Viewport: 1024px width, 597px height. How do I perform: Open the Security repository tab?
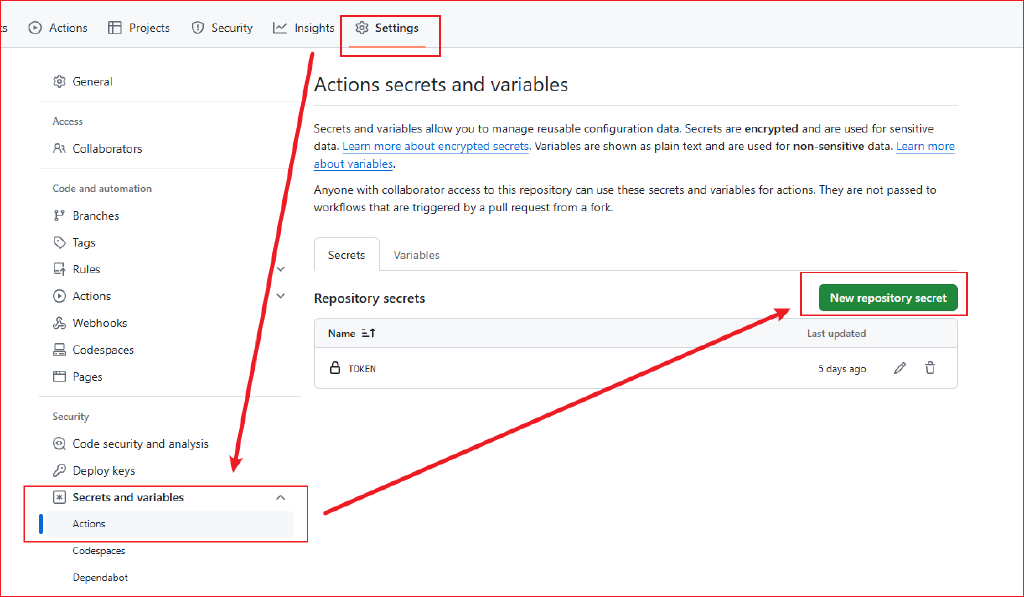(x=222, y=28)
